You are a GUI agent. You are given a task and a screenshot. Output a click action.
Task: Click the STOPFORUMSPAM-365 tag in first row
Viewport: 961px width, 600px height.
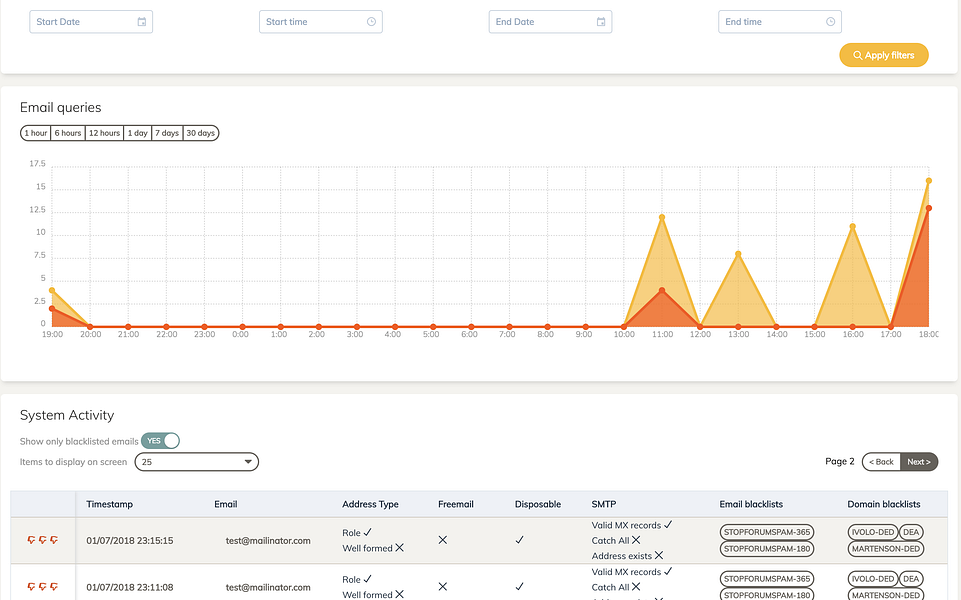coord(767,532)
